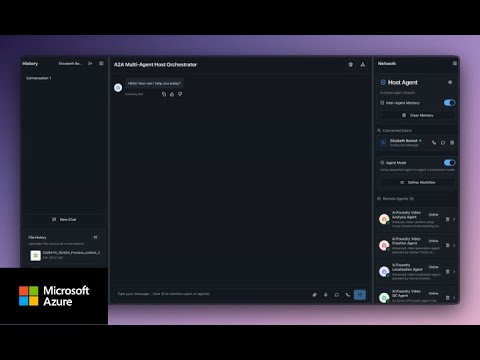Open the dropdown arrow next to Elizabeth Bennett
Screen dimensions: 480x360
[x=420, y=141]
